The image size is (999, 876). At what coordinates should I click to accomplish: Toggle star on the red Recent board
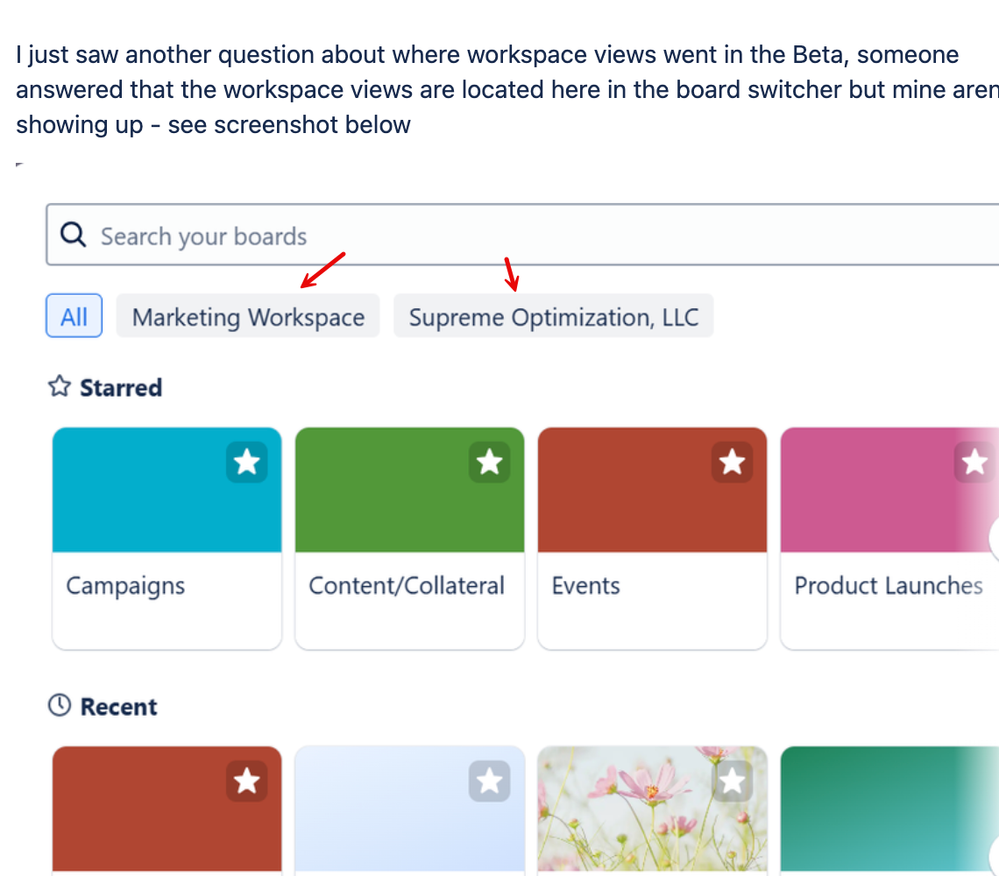[247, 781]
